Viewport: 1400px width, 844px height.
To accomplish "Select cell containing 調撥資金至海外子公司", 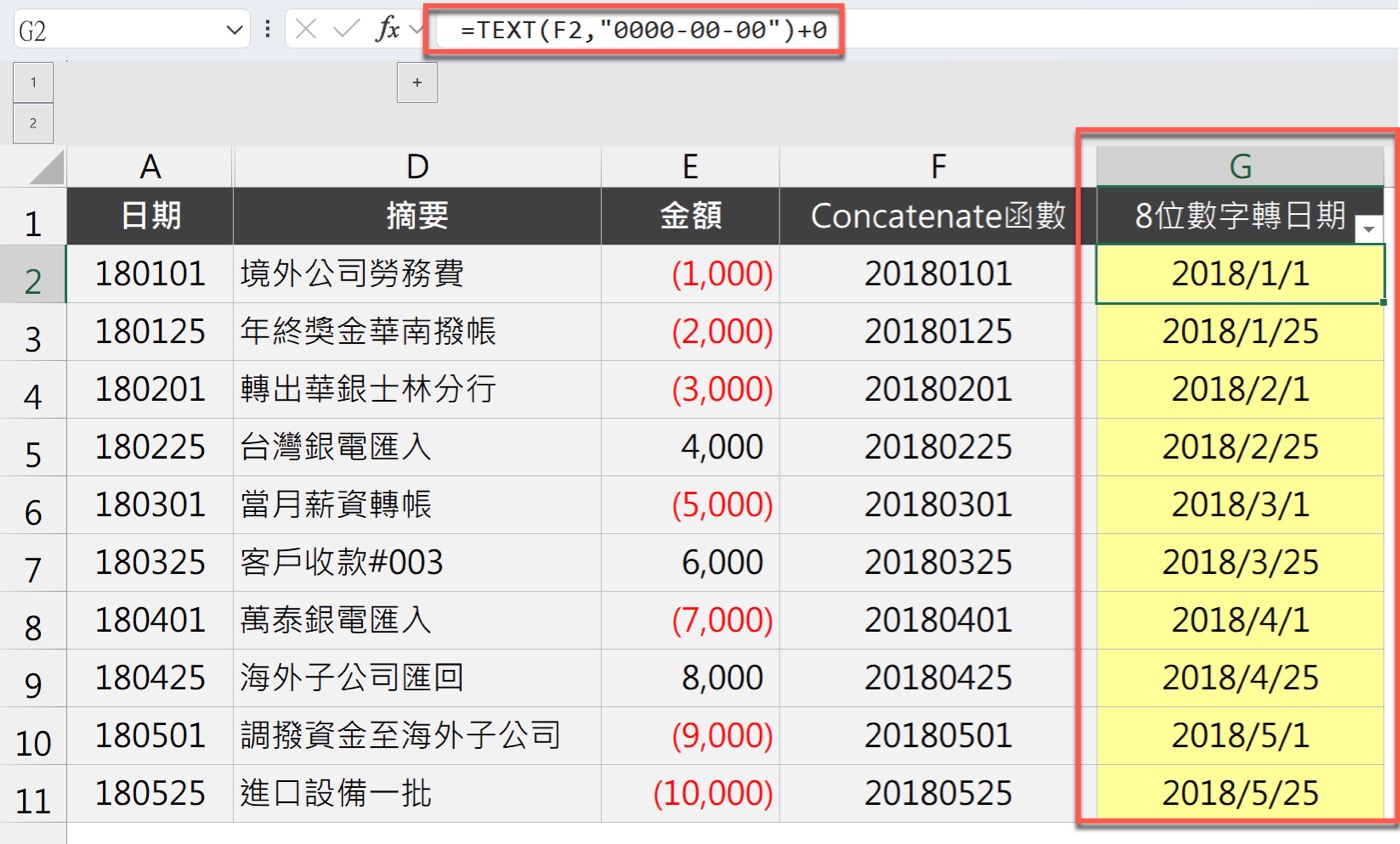I will click(417, 737).
